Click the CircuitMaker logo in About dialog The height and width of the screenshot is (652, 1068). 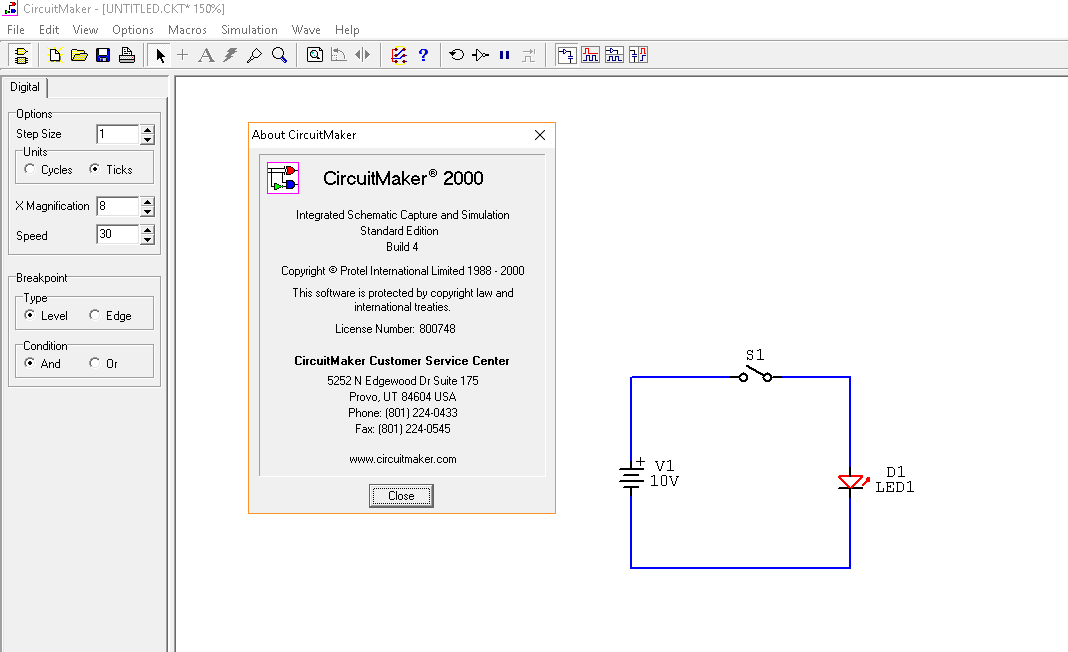[283, 178]
